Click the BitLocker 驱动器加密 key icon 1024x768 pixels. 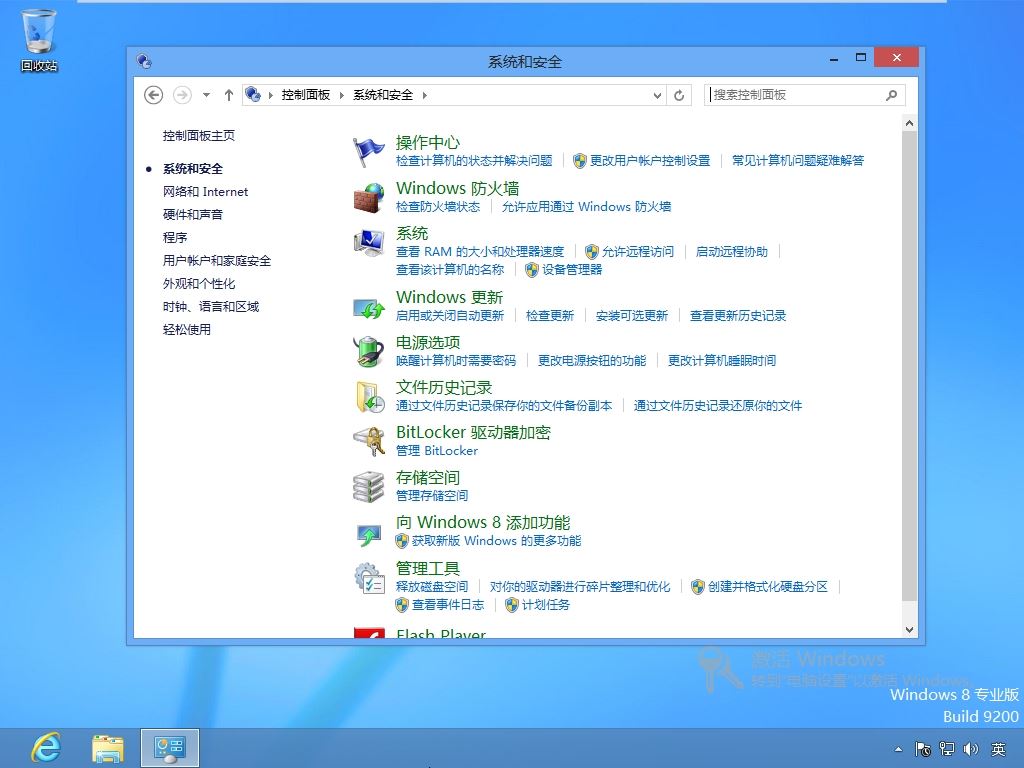(x=369, y=442)
